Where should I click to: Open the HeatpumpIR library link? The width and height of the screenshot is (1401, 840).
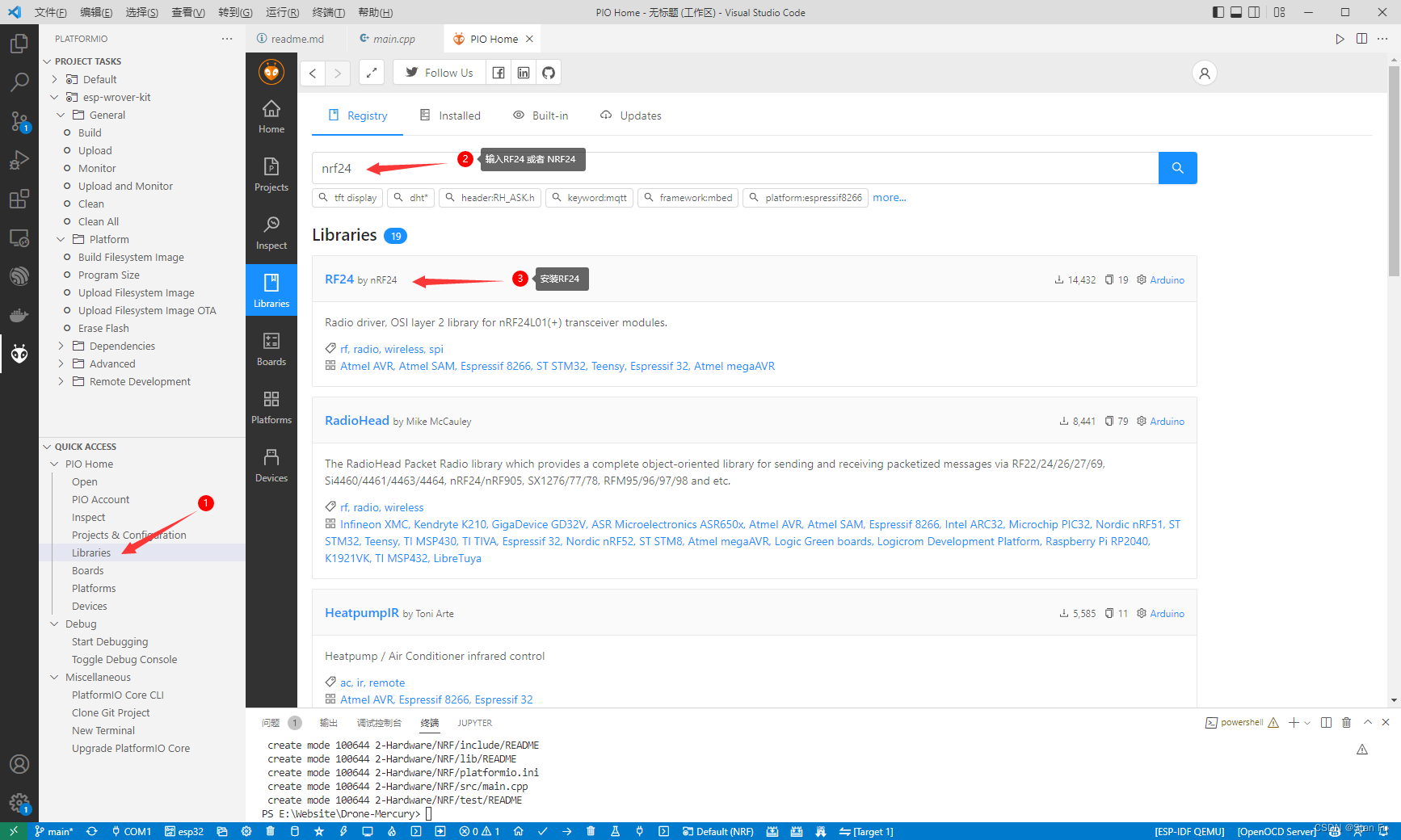tap(362, 612)
